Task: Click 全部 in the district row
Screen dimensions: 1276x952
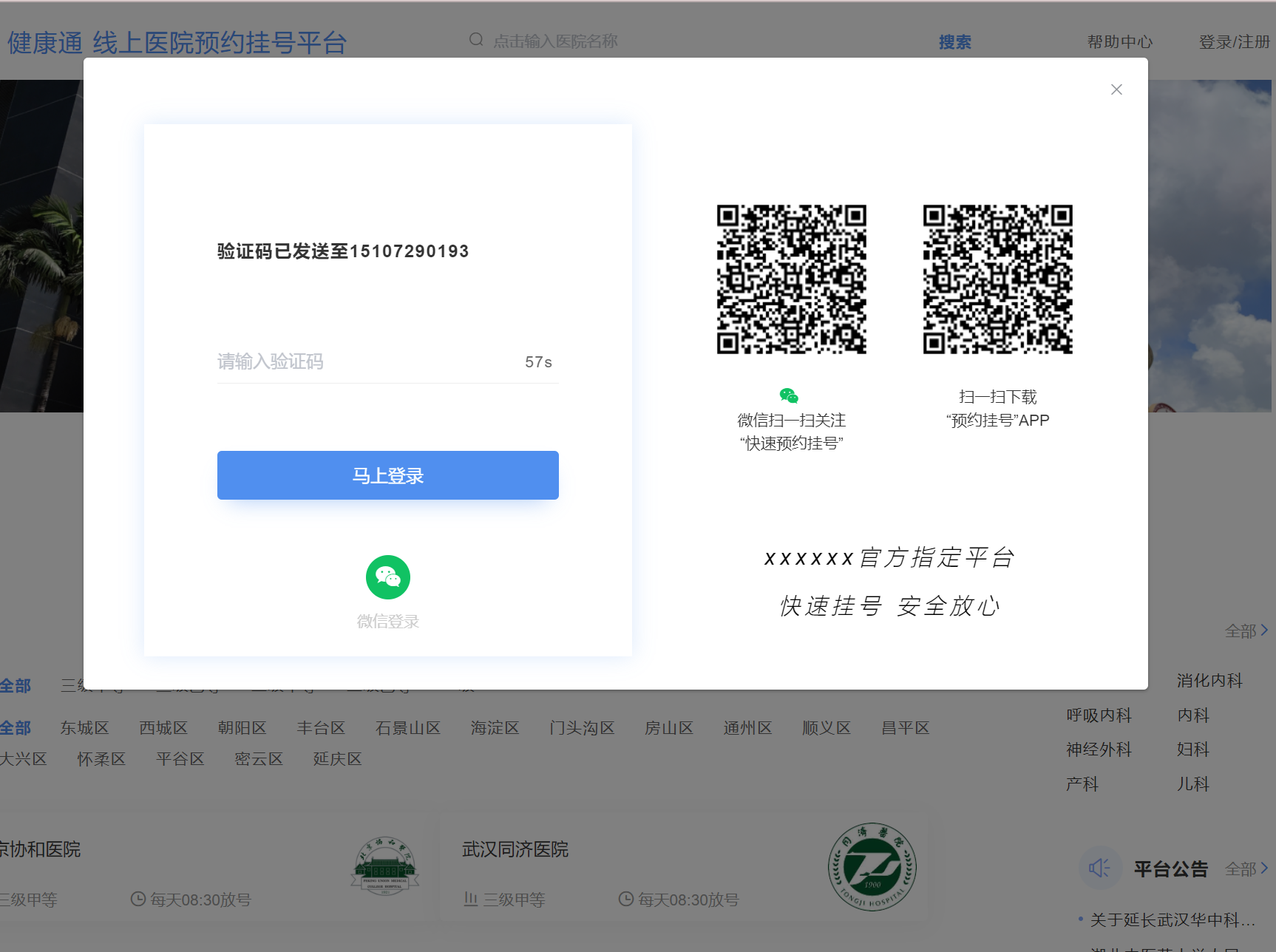Action: (x=16, y=728)
